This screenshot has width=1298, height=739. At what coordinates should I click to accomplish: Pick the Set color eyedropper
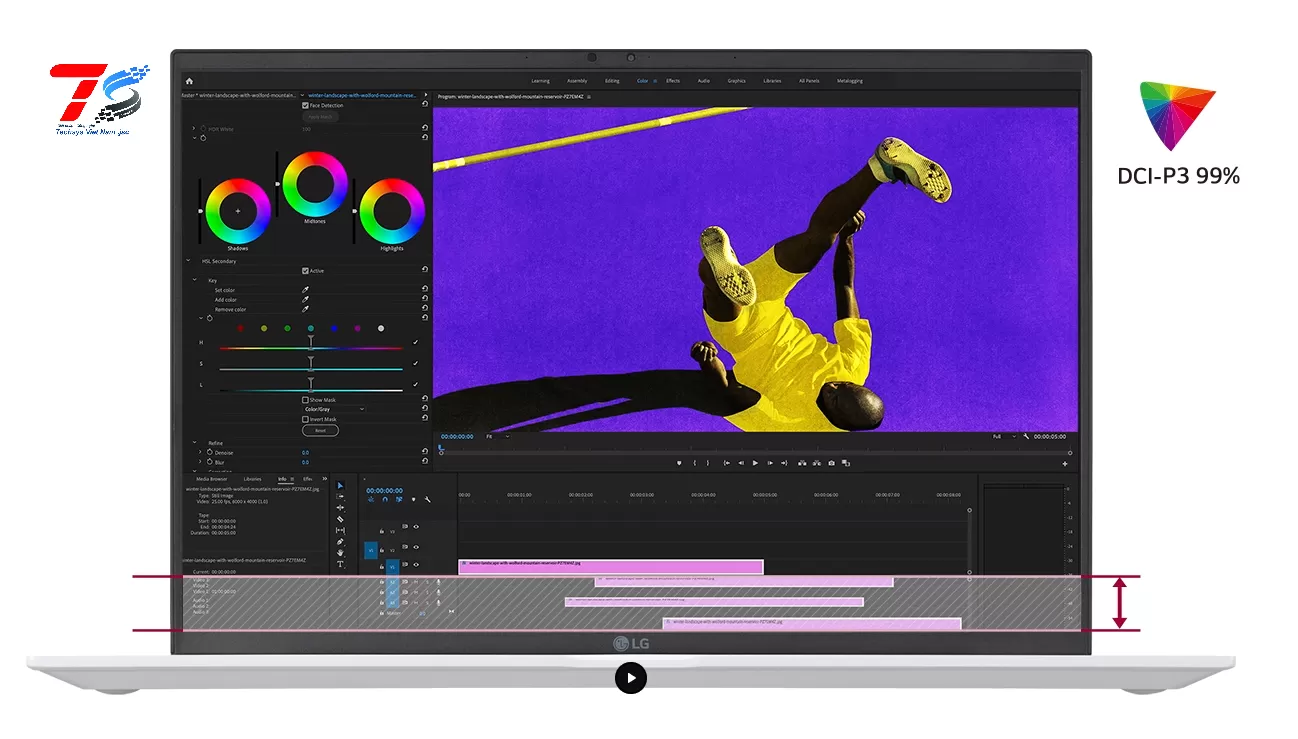click(x=306, y=290)
